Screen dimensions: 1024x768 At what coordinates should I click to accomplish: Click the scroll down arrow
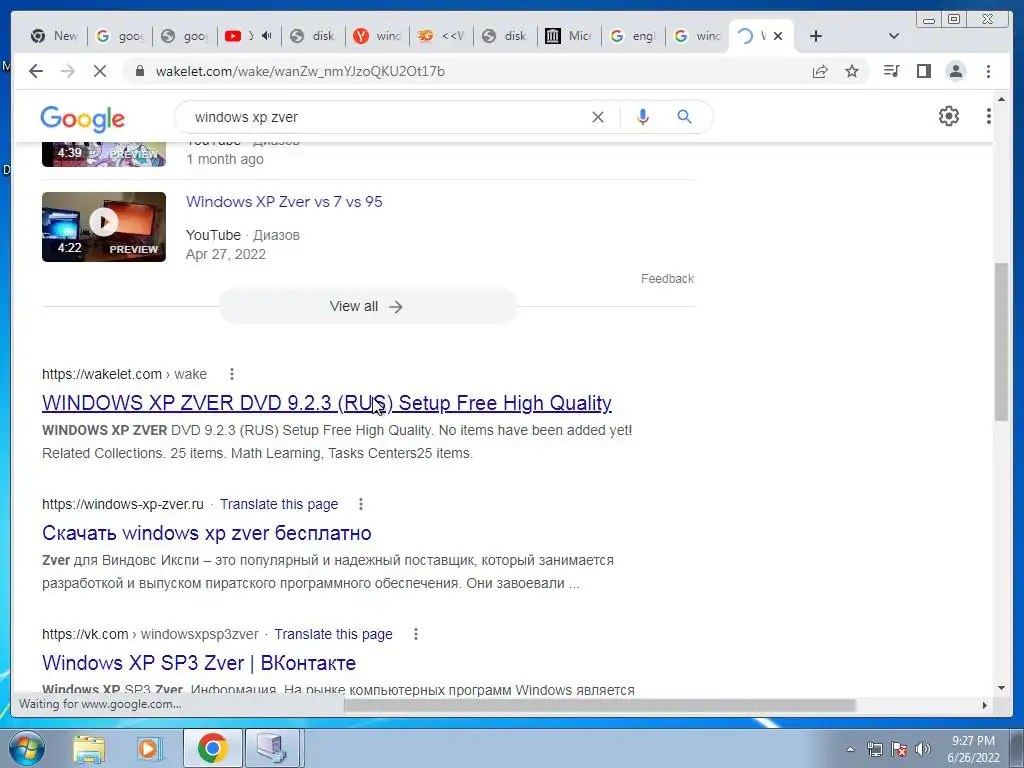tap(1001, 688)
